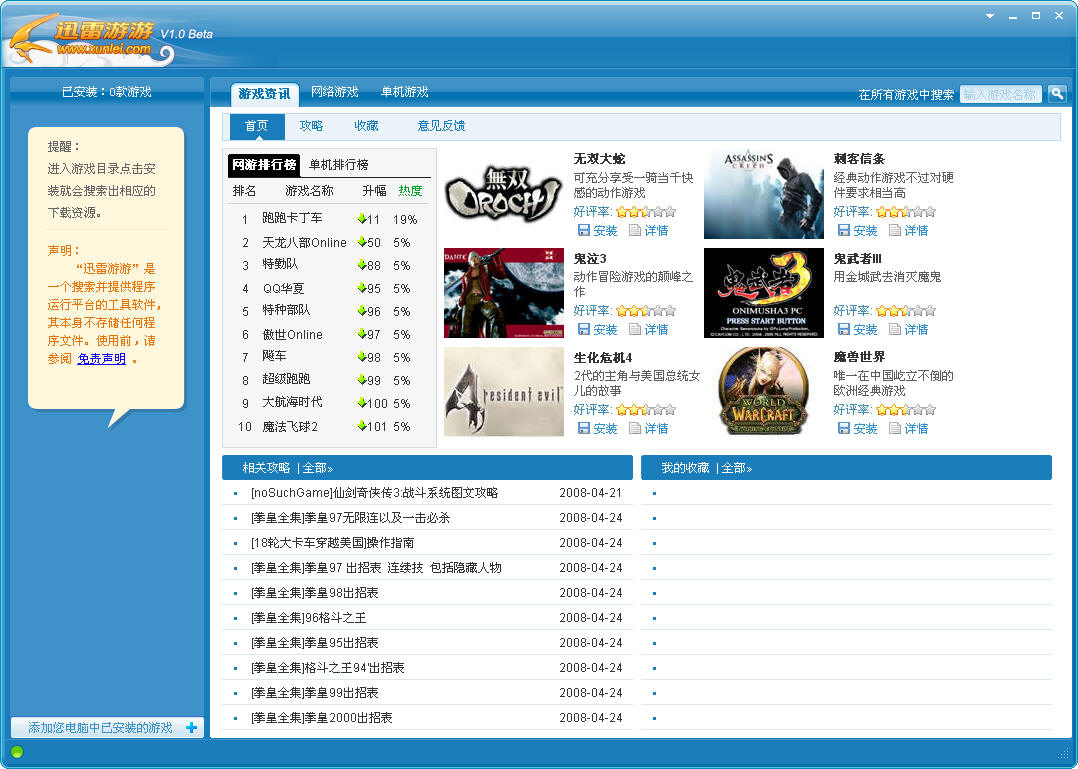Expand all favorites via 全部 in 我的收藏
This screenshot has height=769, width=1078.
pos(736,468)
